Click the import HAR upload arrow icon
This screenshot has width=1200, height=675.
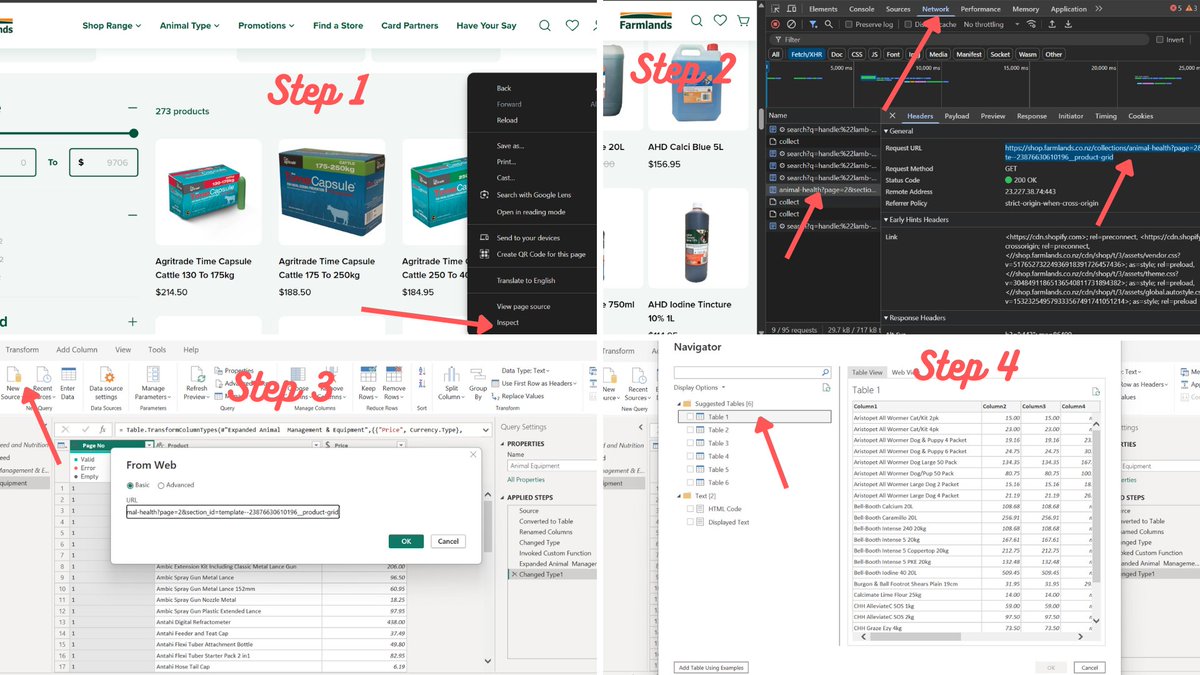click(x=1051, y=24)
